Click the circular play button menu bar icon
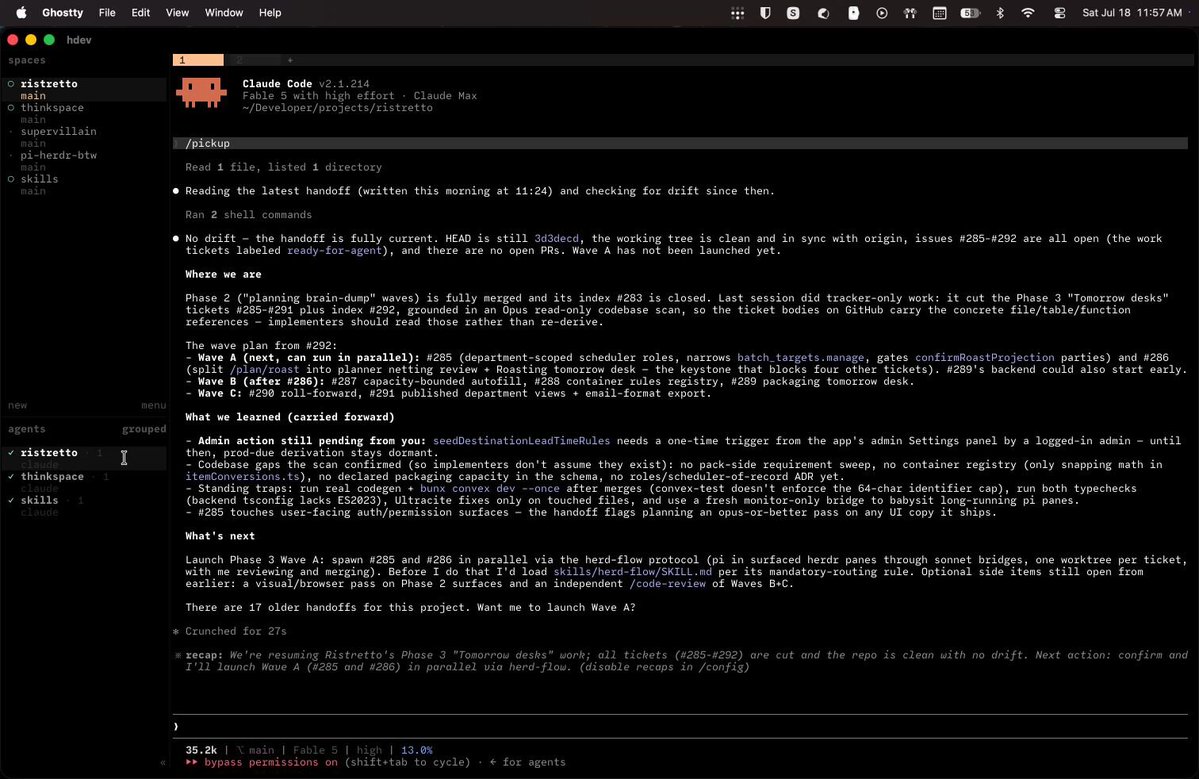 (x=882, y=13)
